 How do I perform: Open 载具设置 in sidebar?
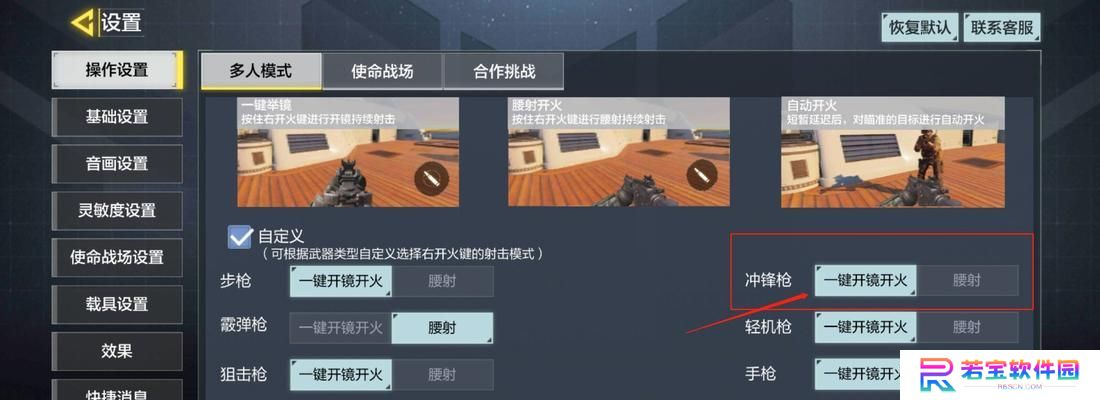pyautogui.click(x=117, y=305)
